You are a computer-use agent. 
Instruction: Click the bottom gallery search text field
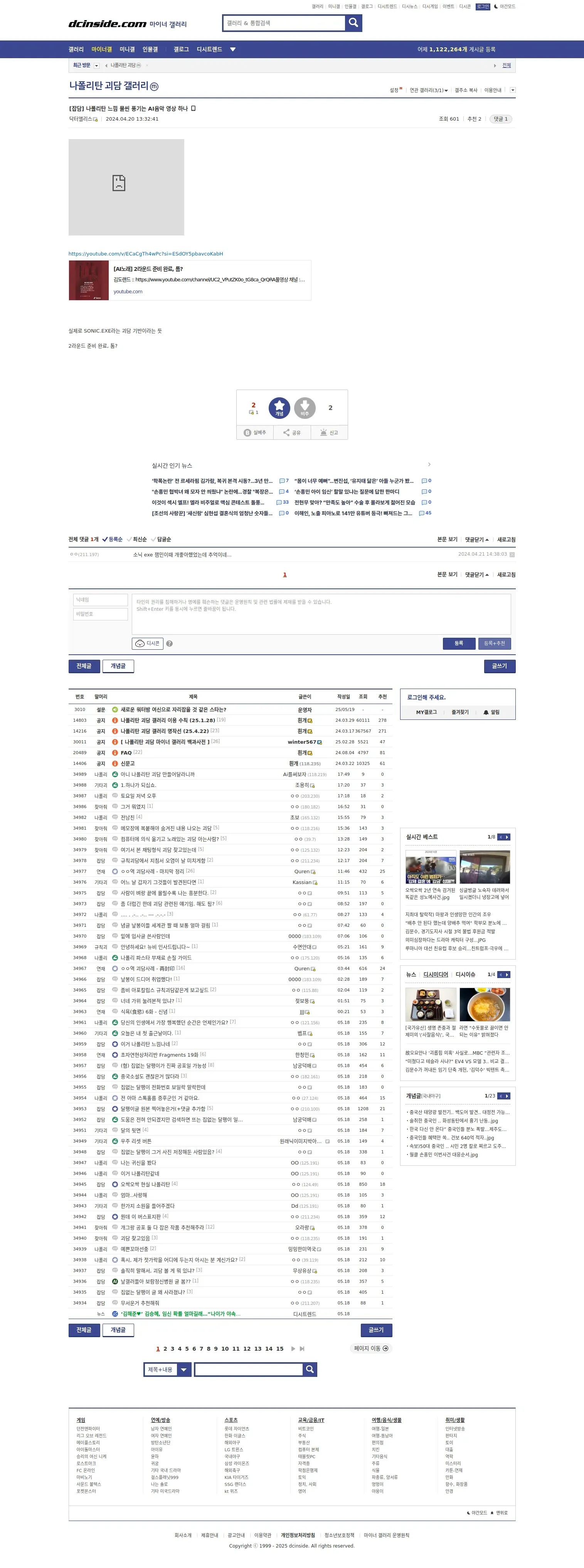click(x=249, y=1369)
